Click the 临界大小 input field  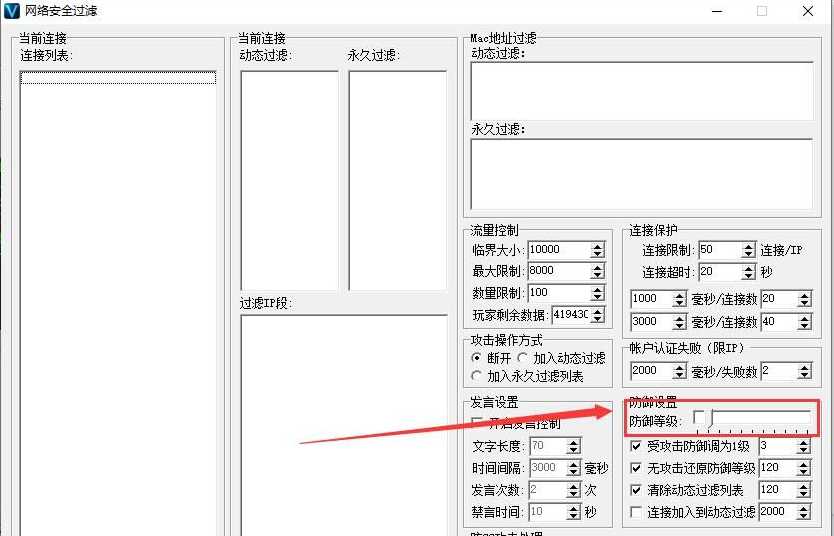click(560, 249)
